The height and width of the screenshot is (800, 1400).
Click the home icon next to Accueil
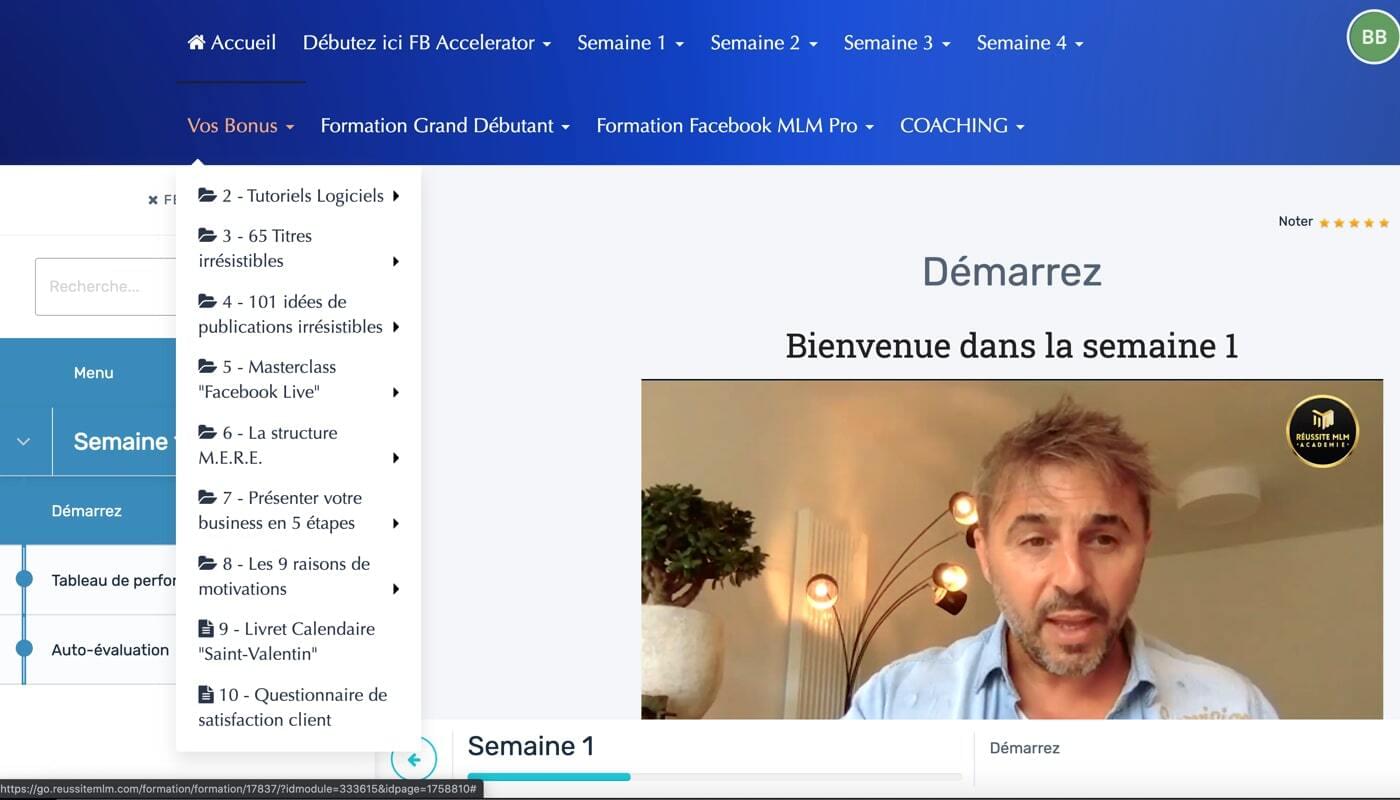(x=196, y=42)
